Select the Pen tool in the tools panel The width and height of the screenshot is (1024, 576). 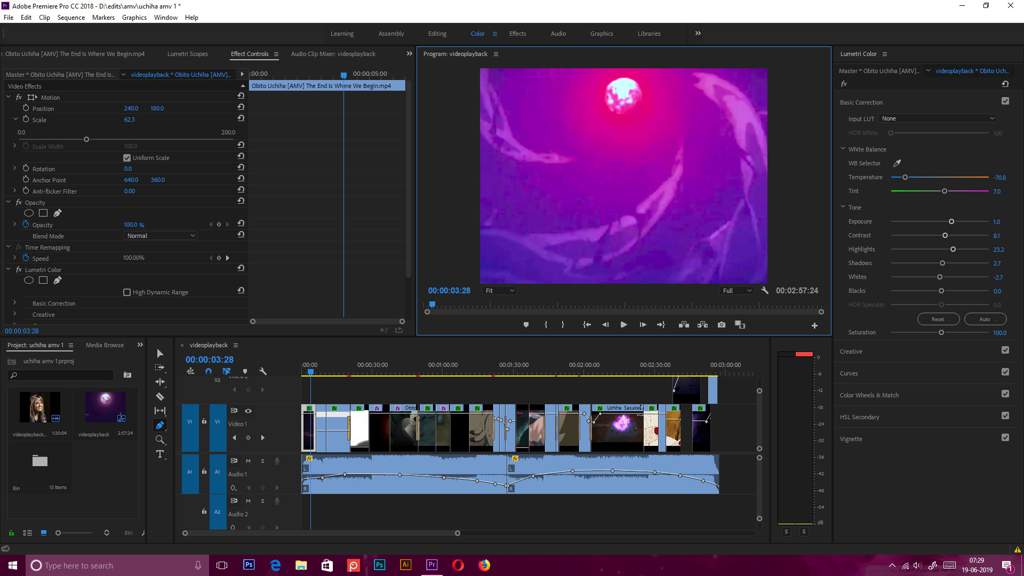[x=159, y=425]
